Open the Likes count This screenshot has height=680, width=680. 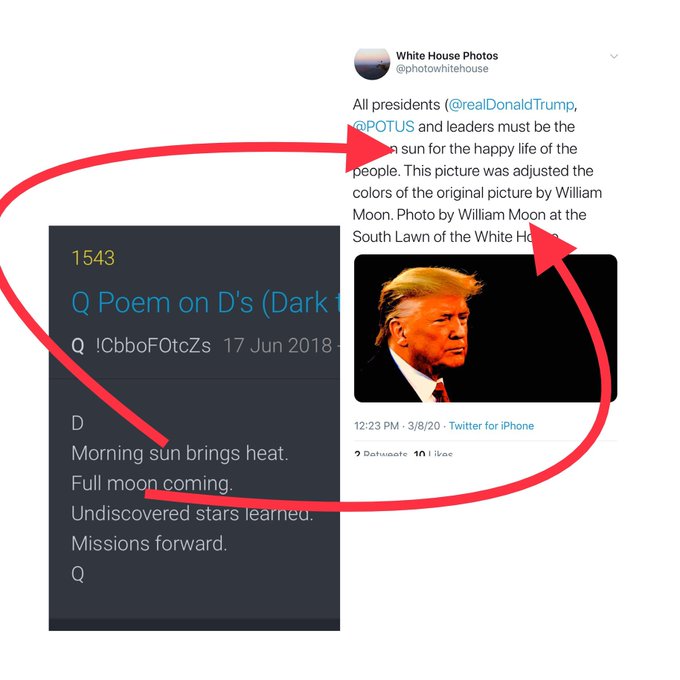(433, 454)
